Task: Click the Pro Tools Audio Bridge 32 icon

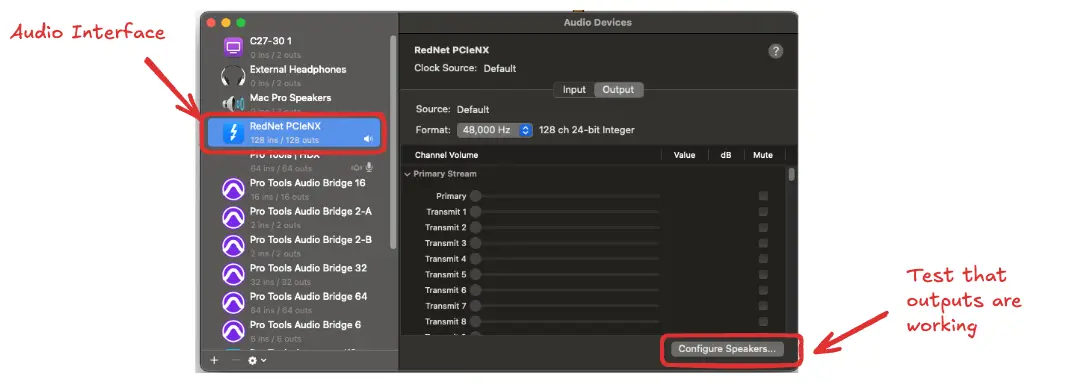Action: click(233, 274)
